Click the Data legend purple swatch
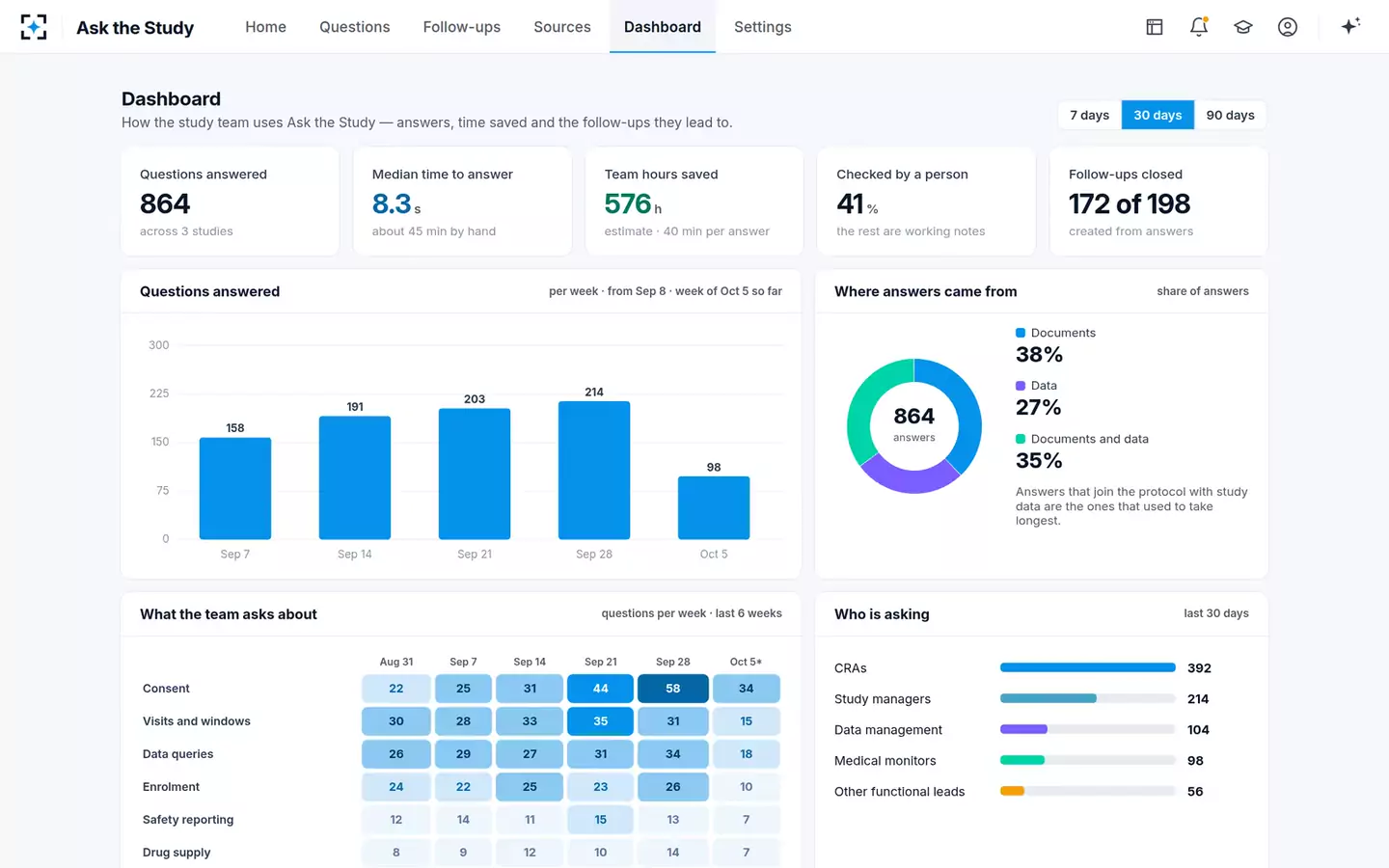 (1021, 386)
